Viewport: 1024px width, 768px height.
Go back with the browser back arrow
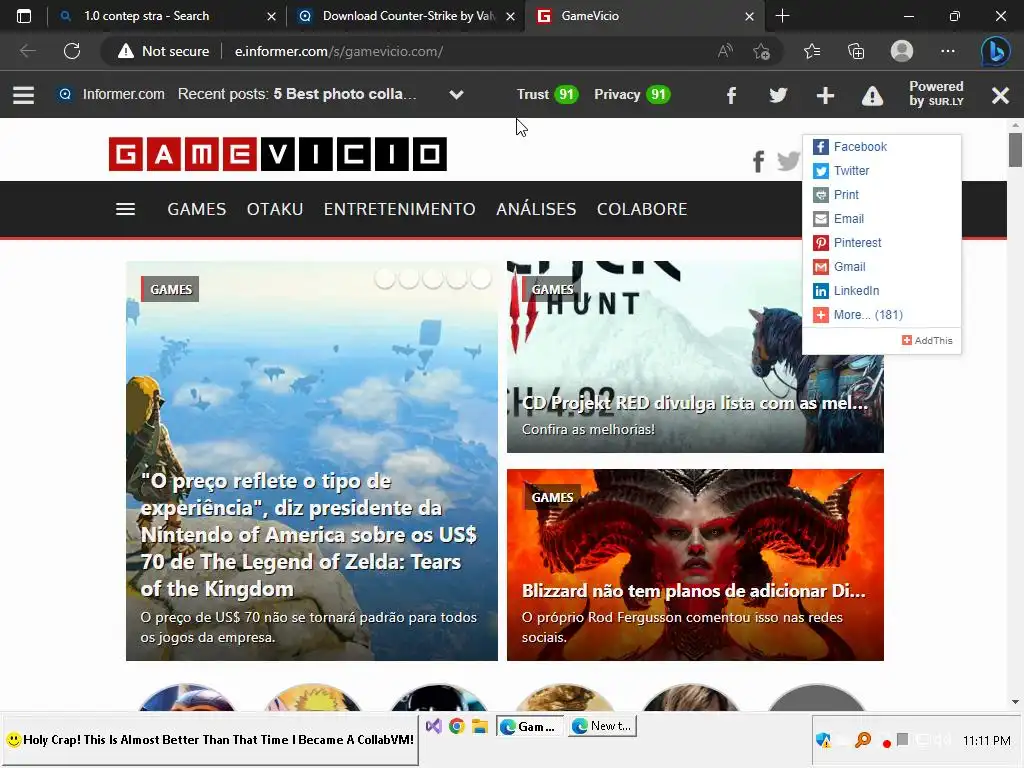(x=27, y=51)
